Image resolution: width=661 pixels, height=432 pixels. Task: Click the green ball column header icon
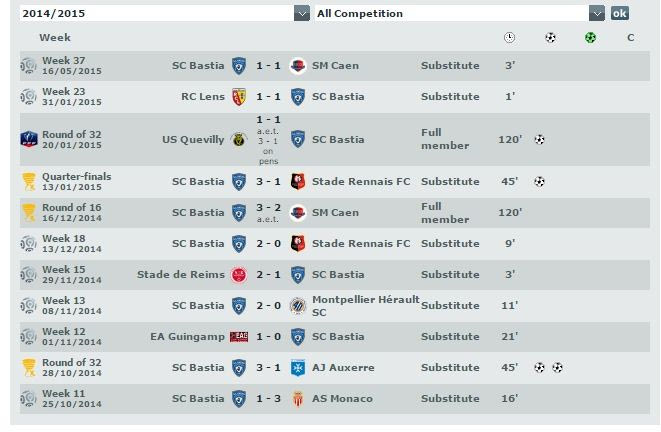[x=590, y=38]
